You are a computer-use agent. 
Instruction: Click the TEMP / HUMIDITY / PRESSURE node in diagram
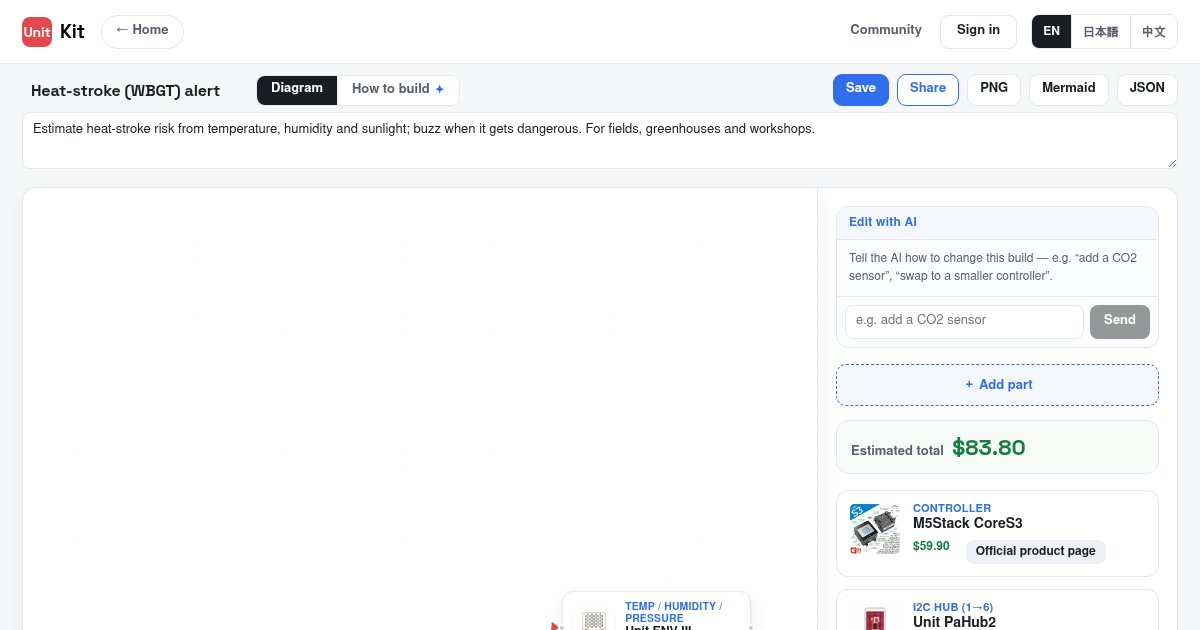(x=656, y=611)
